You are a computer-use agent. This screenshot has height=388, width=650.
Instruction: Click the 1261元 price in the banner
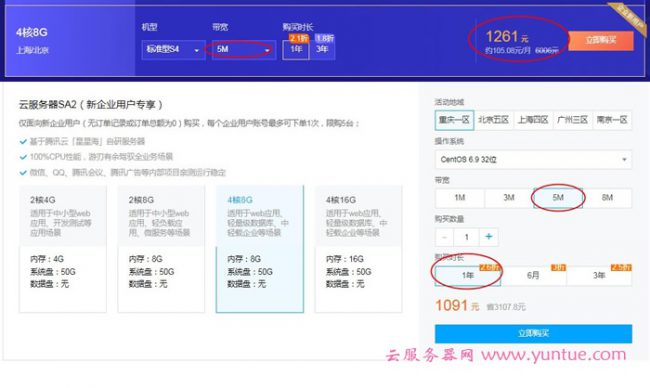tap(507, 37)
